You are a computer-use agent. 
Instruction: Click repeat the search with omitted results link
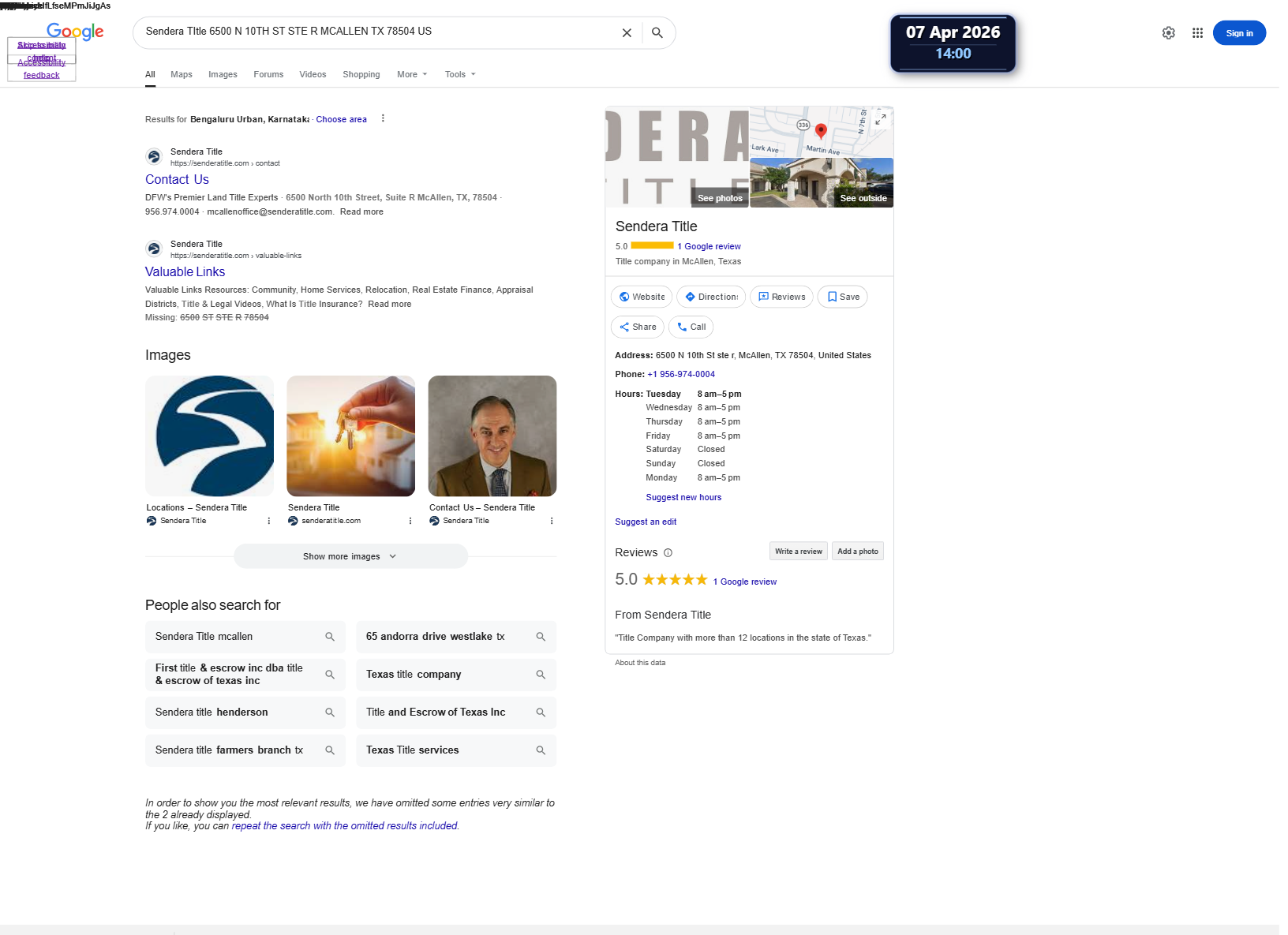pos(345,825)
